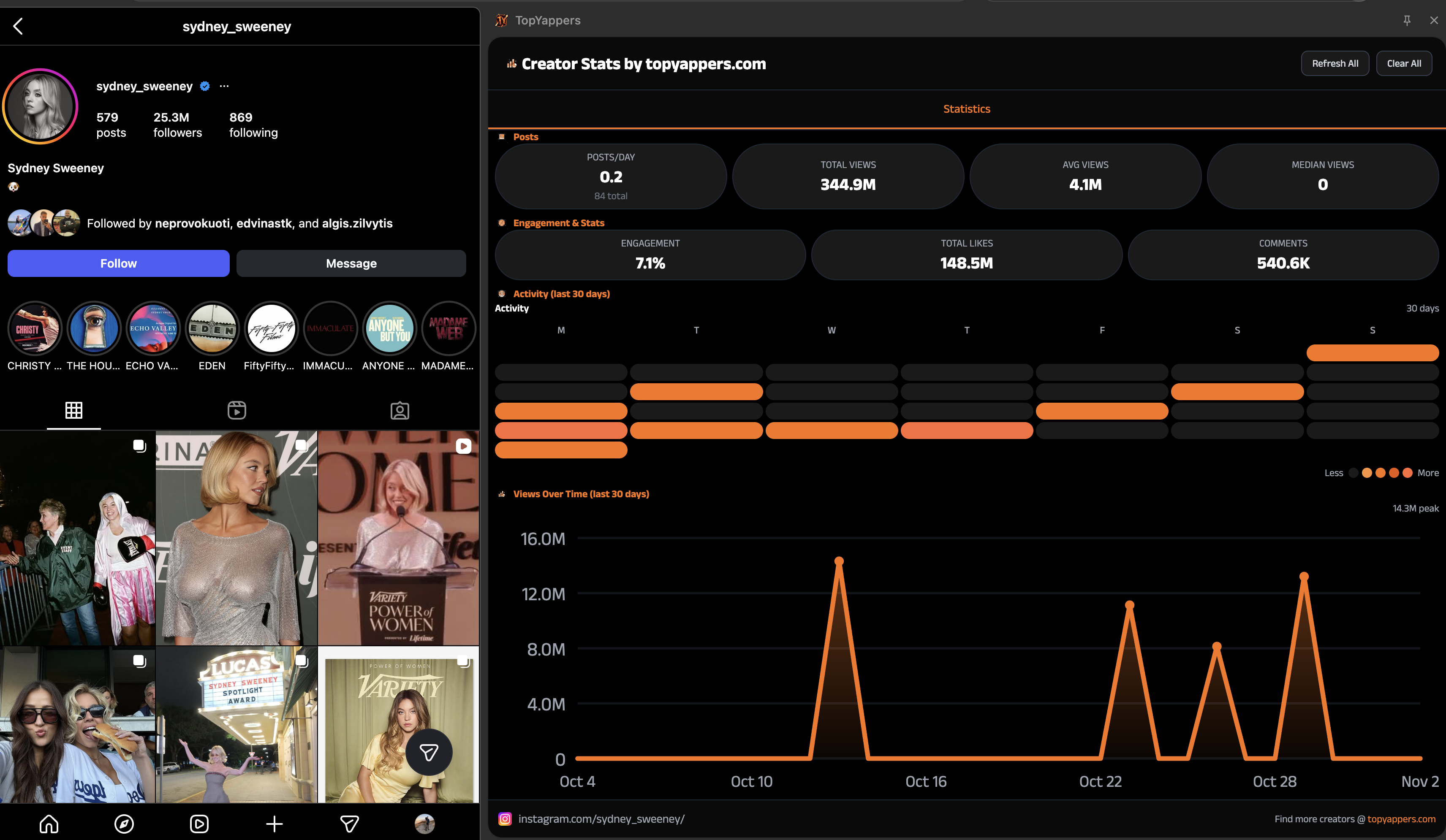1446x840 pixels.
Task: Click the Clear All button
Action: click(x=1404, y=63)
